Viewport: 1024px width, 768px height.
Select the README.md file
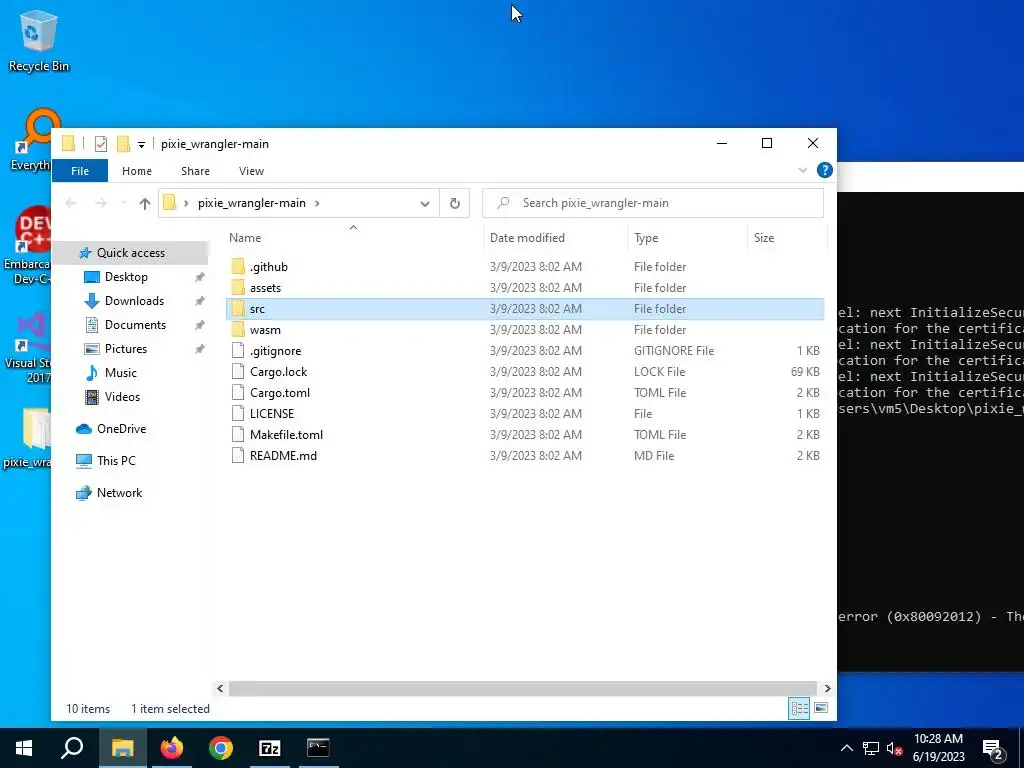525,456
